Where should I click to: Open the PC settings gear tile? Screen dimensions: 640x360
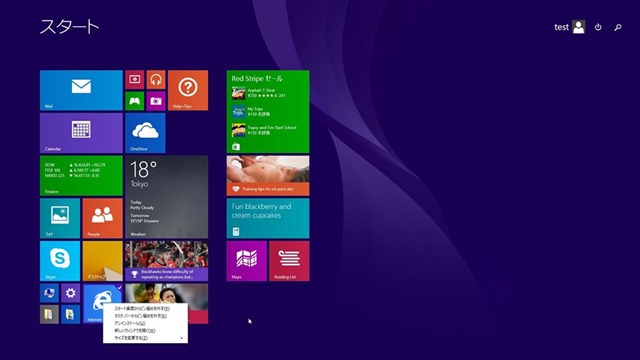pos(70,293)
